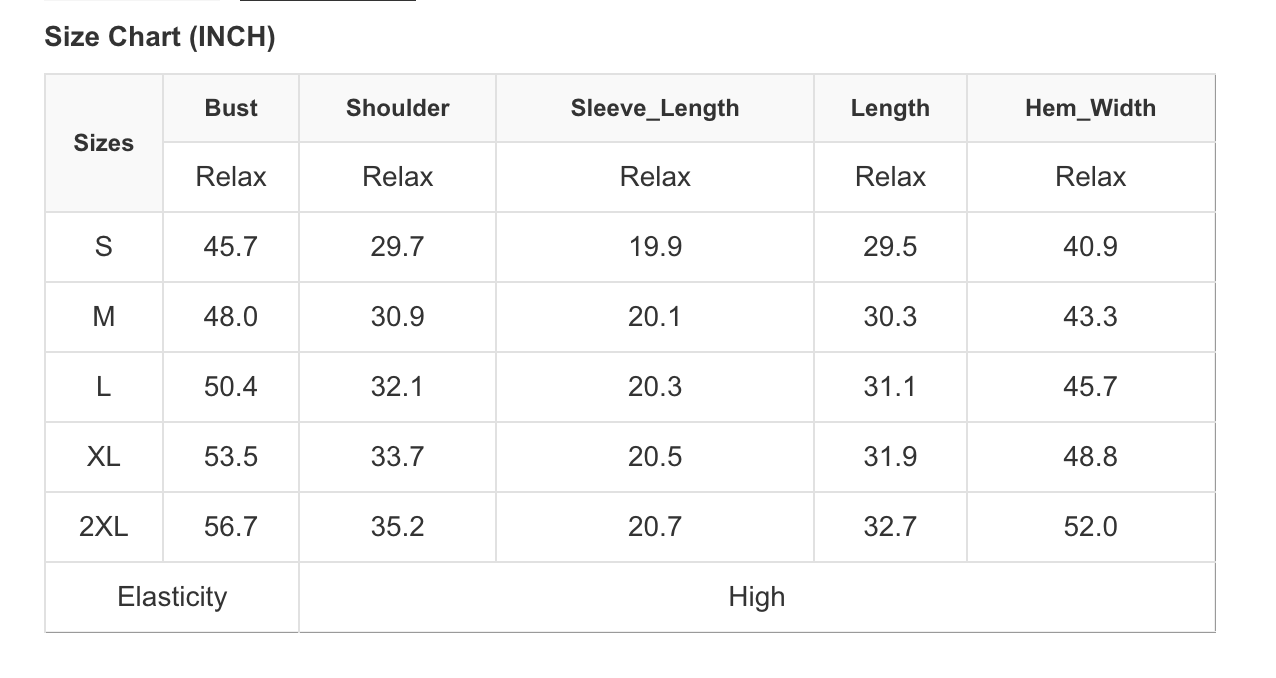This screenshot has width=1276, height=678.
Task: Click the 20.3 sleeve length for L
Action: point(655,387)
